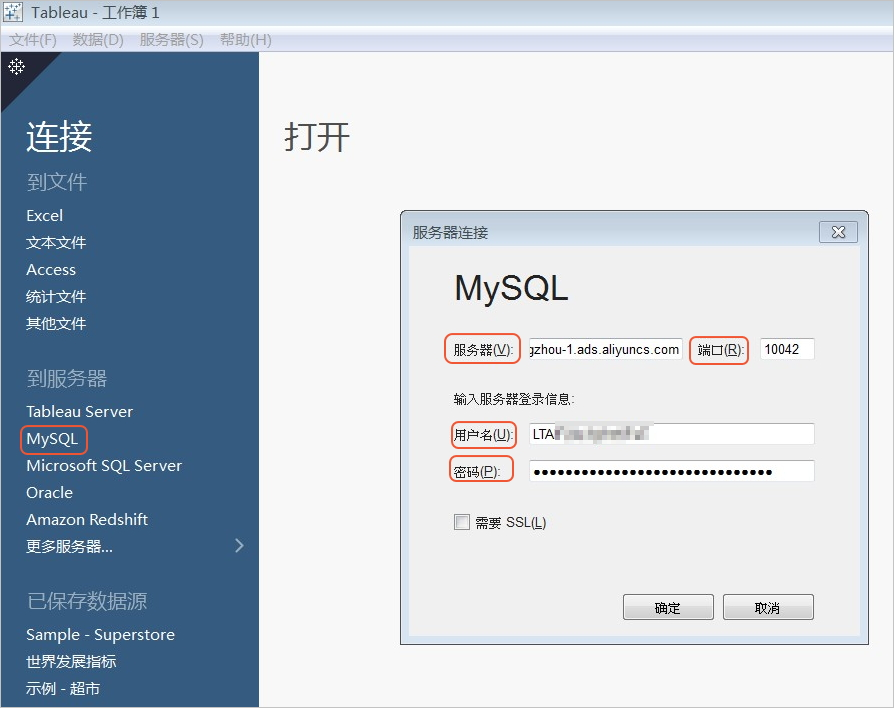Click the 需要 SSL(L) label text
Viewport: 894px width, 708px height.
click(511, 522)
